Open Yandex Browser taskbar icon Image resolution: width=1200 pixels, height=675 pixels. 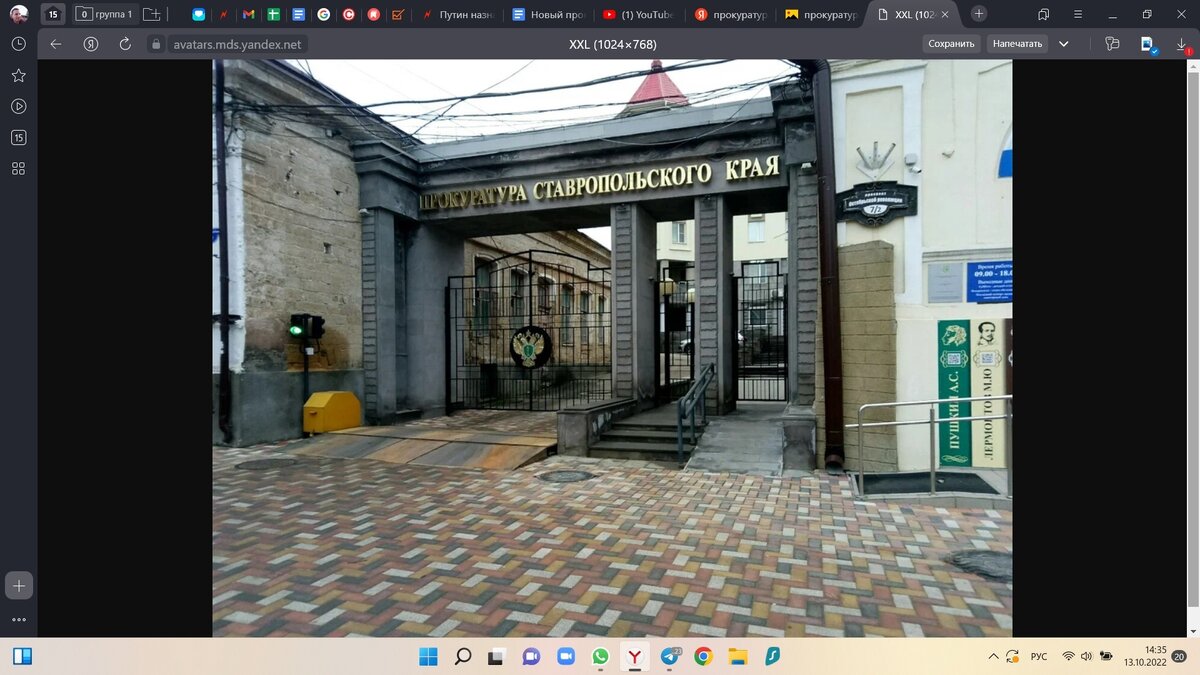click(x=635, y=656)
